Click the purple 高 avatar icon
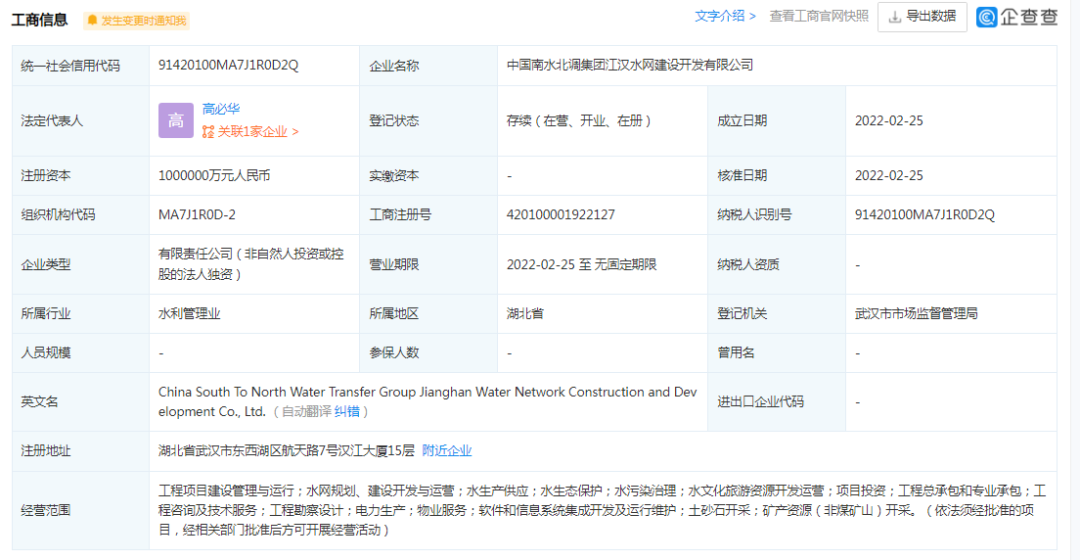1080x560 pixels. 175,120
